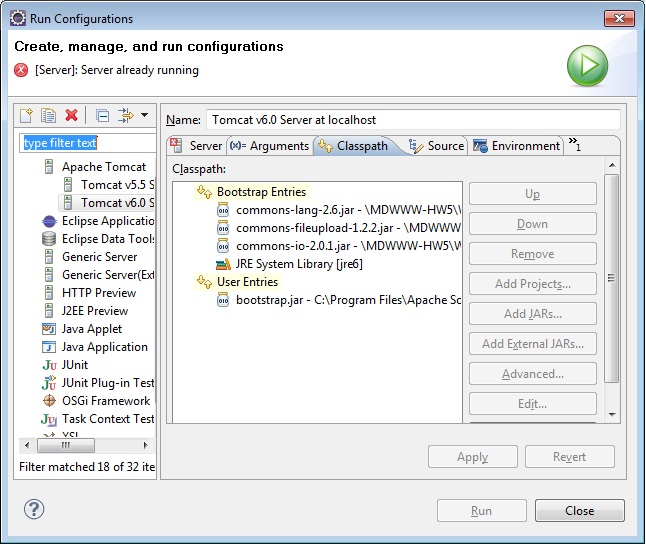
Task: Click the Add External JARs... button
Action: pyautogui.click(x=532, y=344)
